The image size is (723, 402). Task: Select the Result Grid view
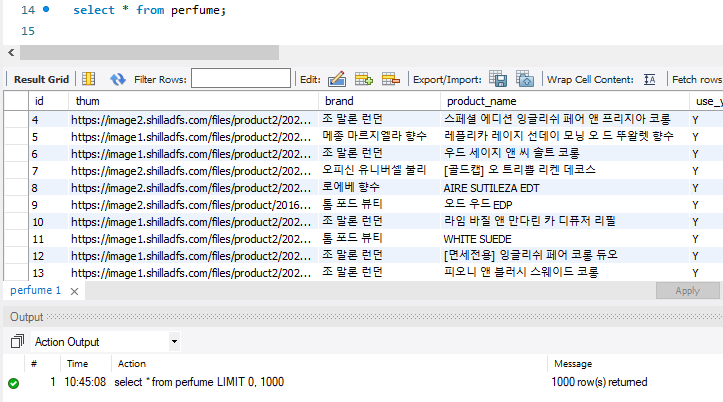click(41, 79)
